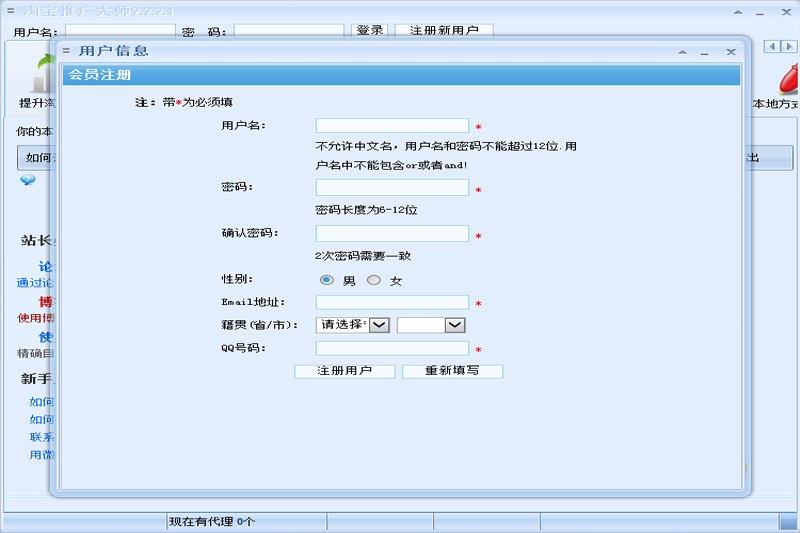This screenshot has width=800, height=533.
Task: Open the 请选择 province dropdown
Action: coord(353,325)
